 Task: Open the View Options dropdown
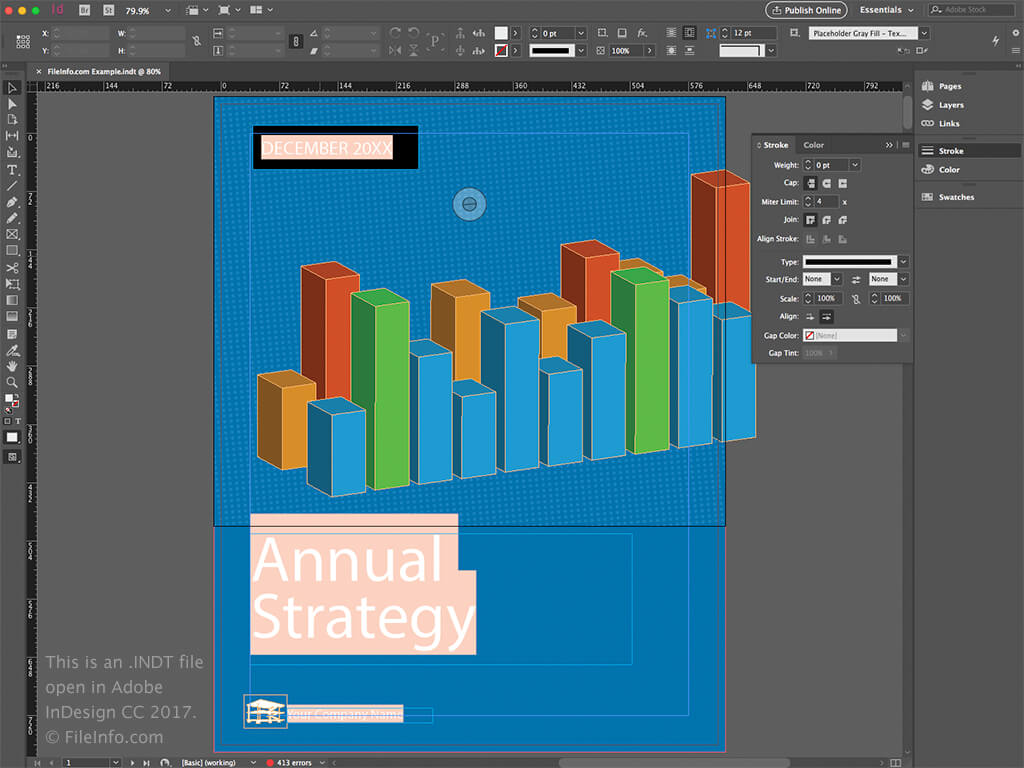(x=196, y=10)
